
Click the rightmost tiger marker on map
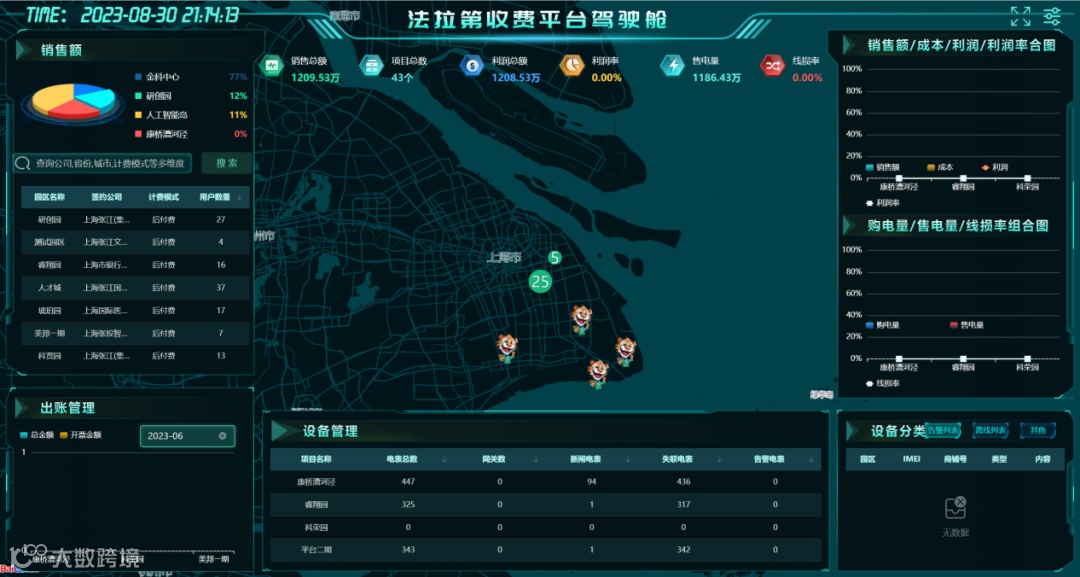(625, 351)
